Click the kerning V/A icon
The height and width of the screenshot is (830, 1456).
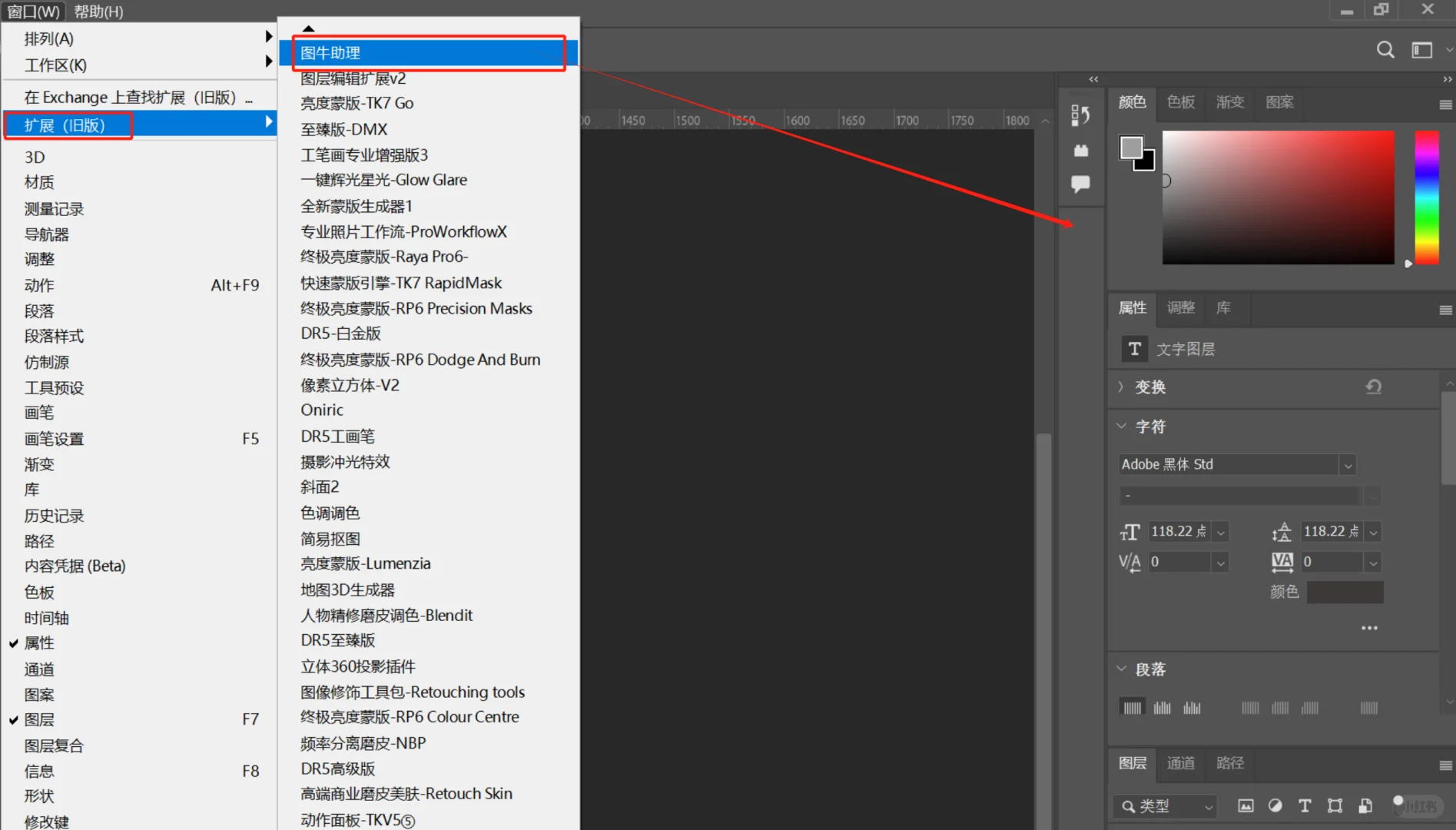pos(1129,563)
